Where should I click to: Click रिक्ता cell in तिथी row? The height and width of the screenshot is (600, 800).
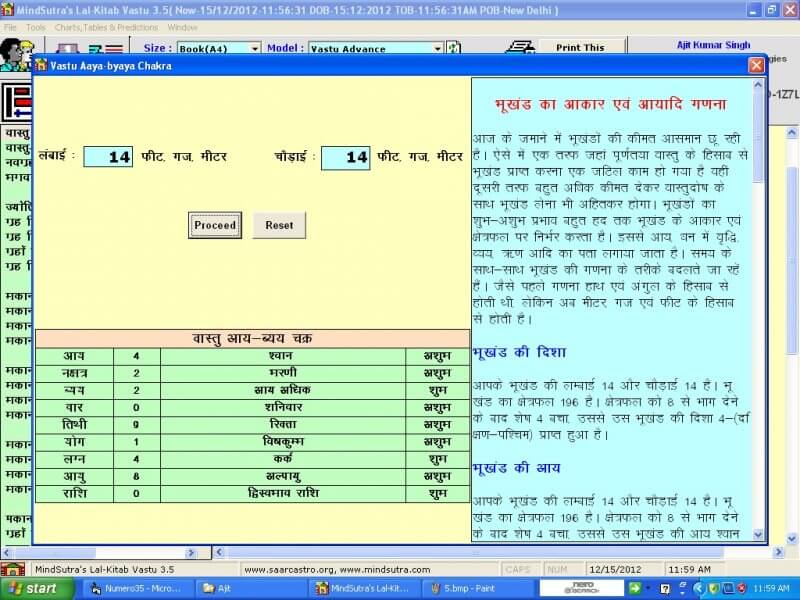(x=283, y=424)
